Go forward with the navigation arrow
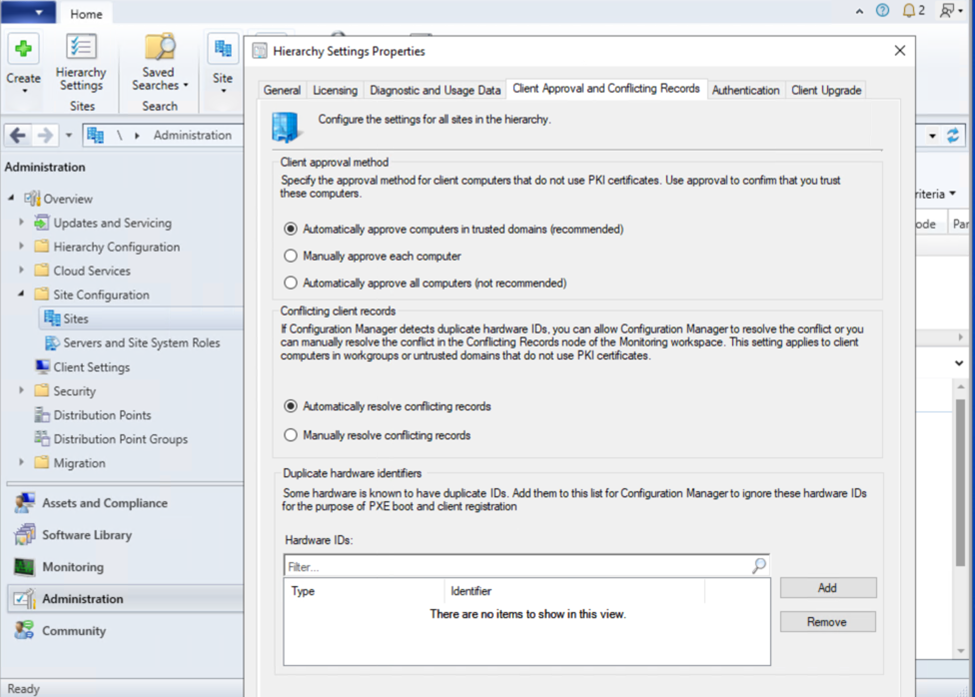This screenshot has height=697, width=975. [x=45, y=135]
